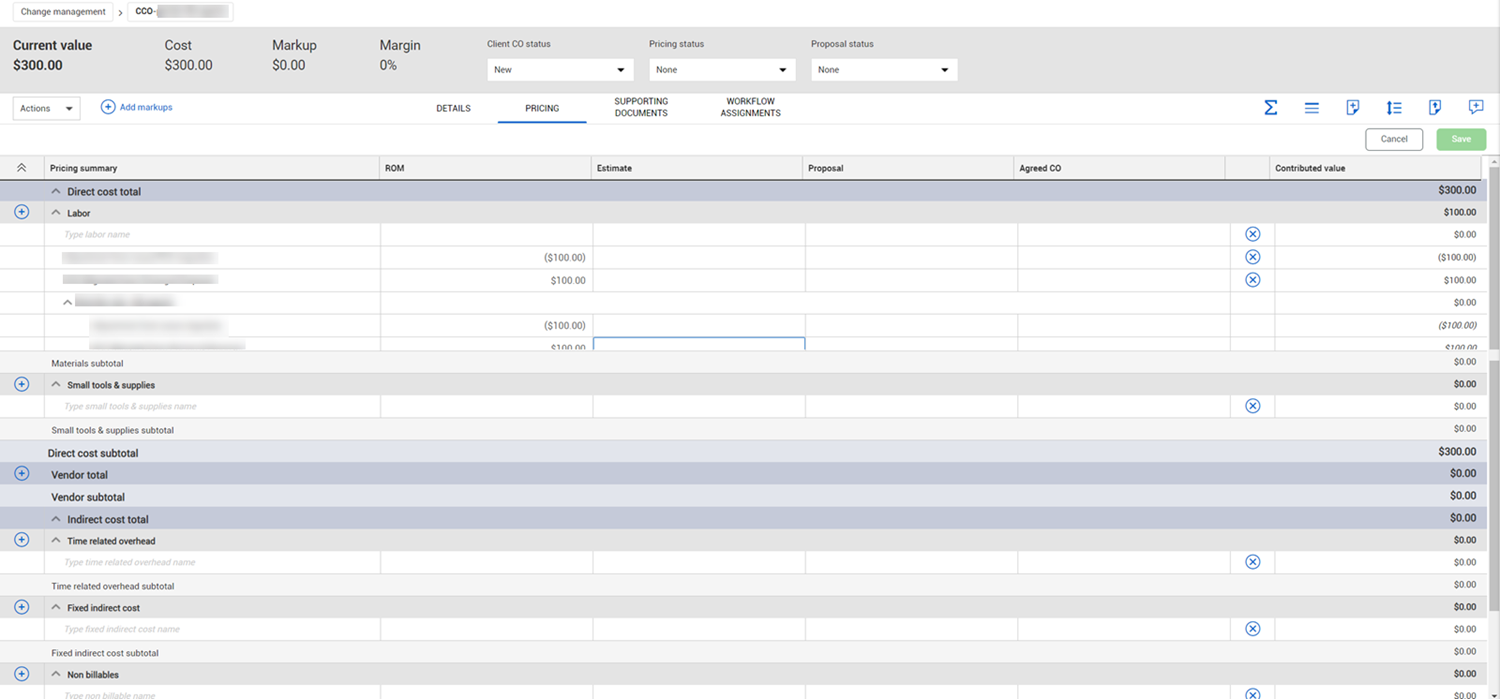The width and height of the screenshot is (1500, 699).
Task: Click the 'Type labor name' field
Action: 212,235
